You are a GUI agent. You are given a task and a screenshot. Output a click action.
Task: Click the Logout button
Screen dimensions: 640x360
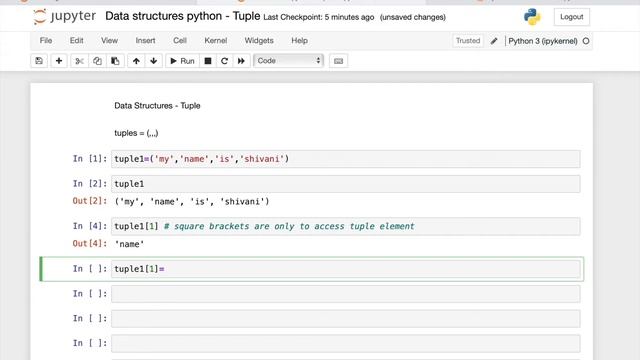571,17
